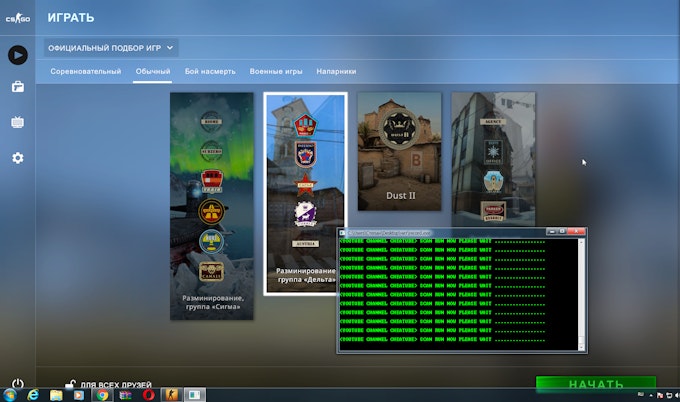Click the console window title icon
Image resolution: width=680 pixels, height=402 pixels.
click(342, 232)
